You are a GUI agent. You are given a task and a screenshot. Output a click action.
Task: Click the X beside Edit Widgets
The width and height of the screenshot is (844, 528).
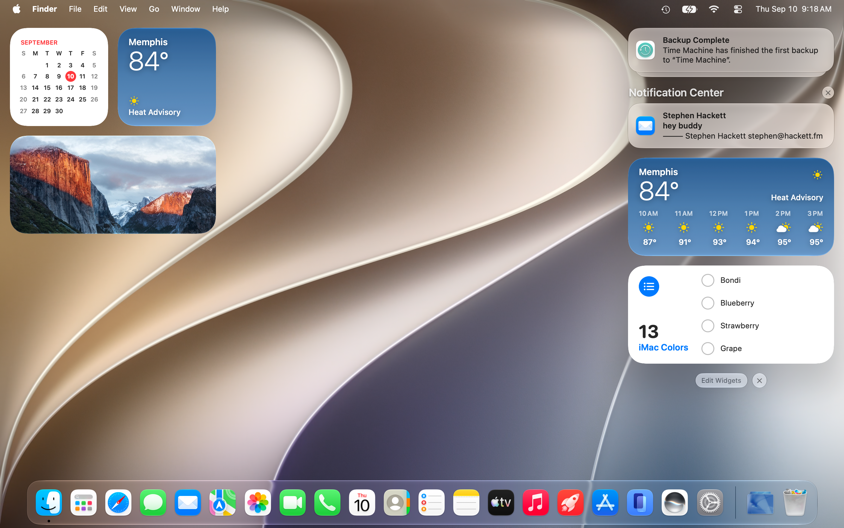click(759, 381)
